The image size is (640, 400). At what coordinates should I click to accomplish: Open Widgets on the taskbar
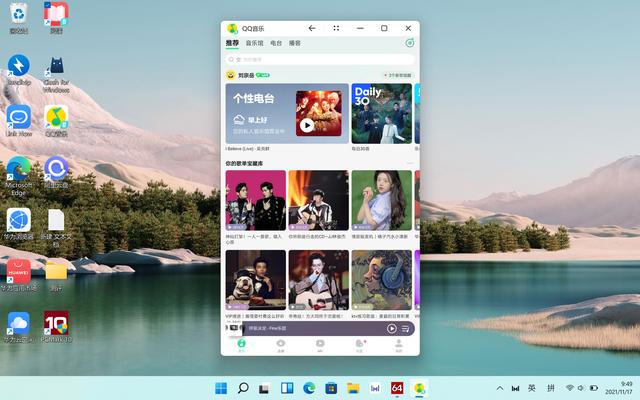(x=287, y=388)
